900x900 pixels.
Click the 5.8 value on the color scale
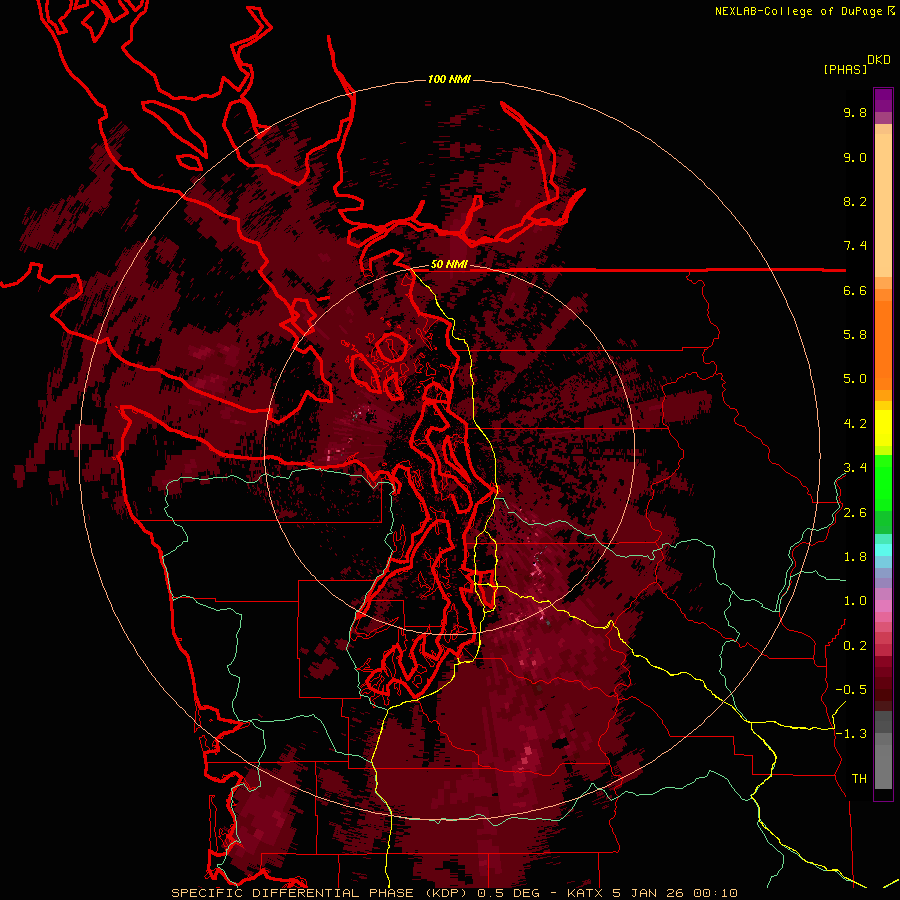(x=855, y=335)
